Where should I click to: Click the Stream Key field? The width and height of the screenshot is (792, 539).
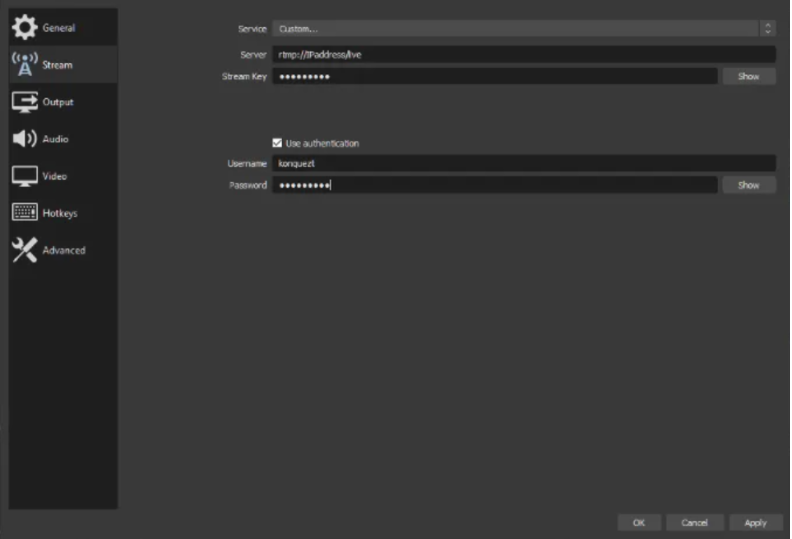pos(494,76)
